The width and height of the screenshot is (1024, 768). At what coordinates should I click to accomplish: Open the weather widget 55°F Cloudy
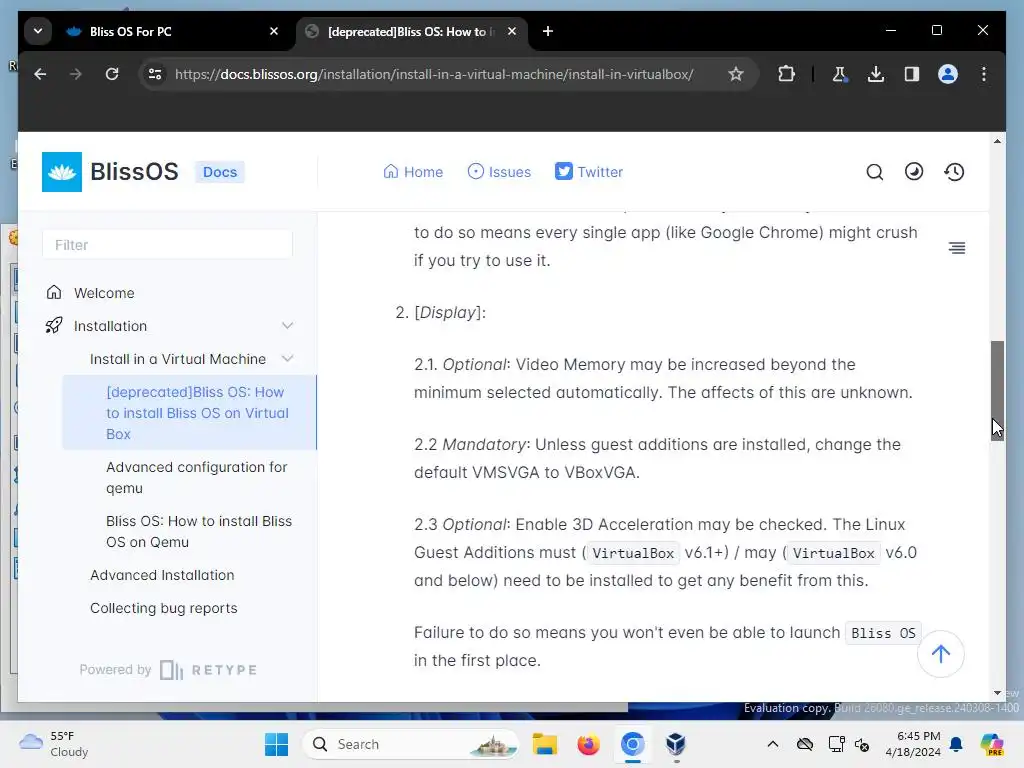click(x=54, y=744)
